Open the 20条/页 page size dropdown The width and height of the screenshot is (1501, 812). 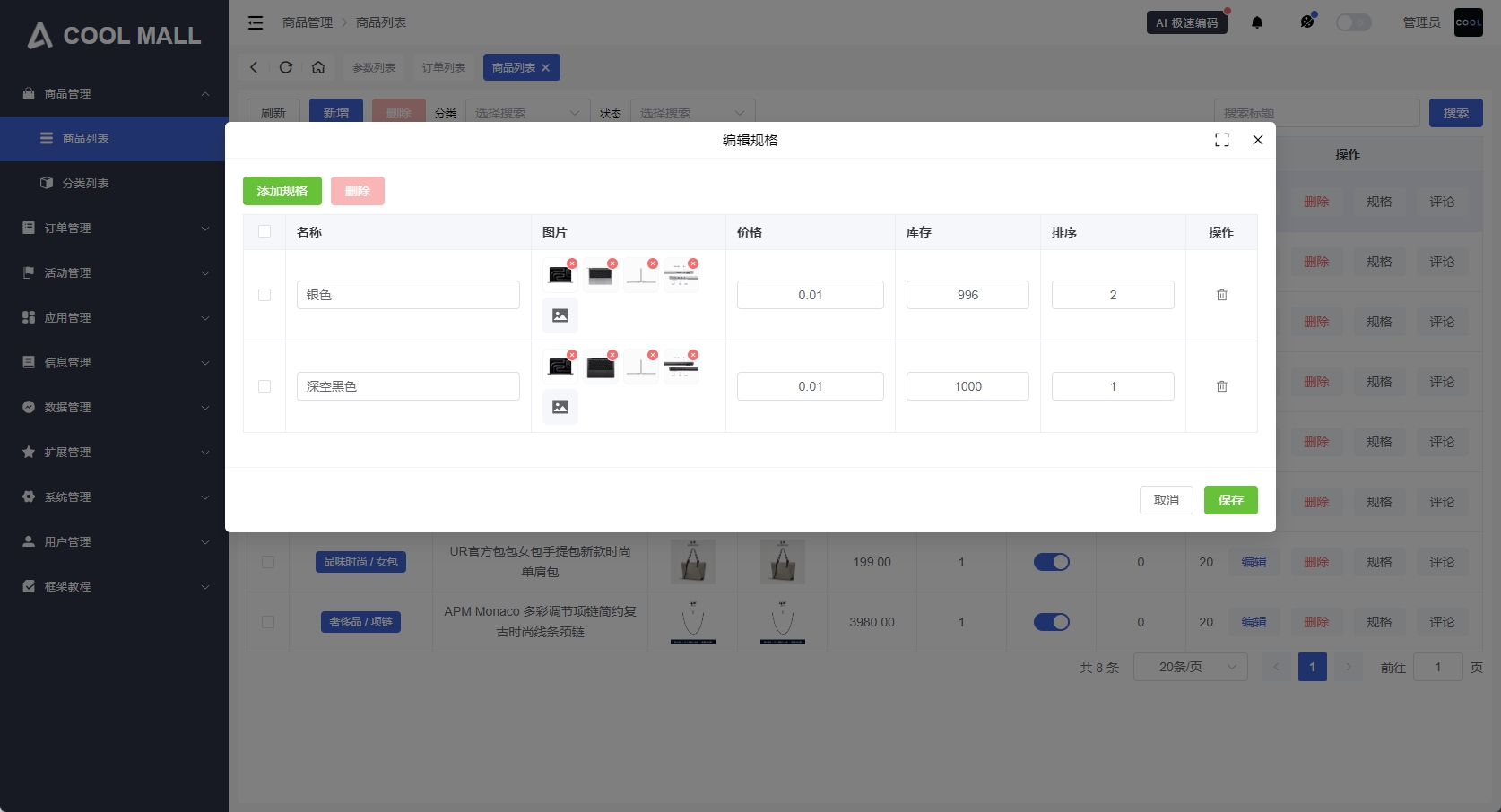[x=1191, y=667]
